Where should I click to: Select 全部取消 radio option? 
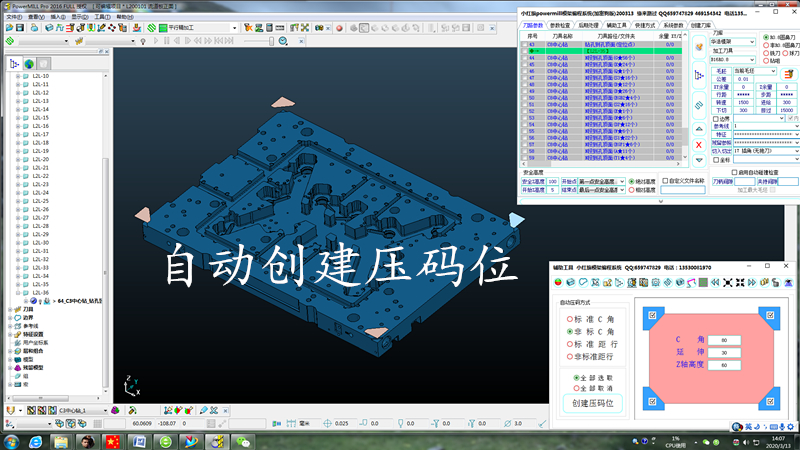576,388
